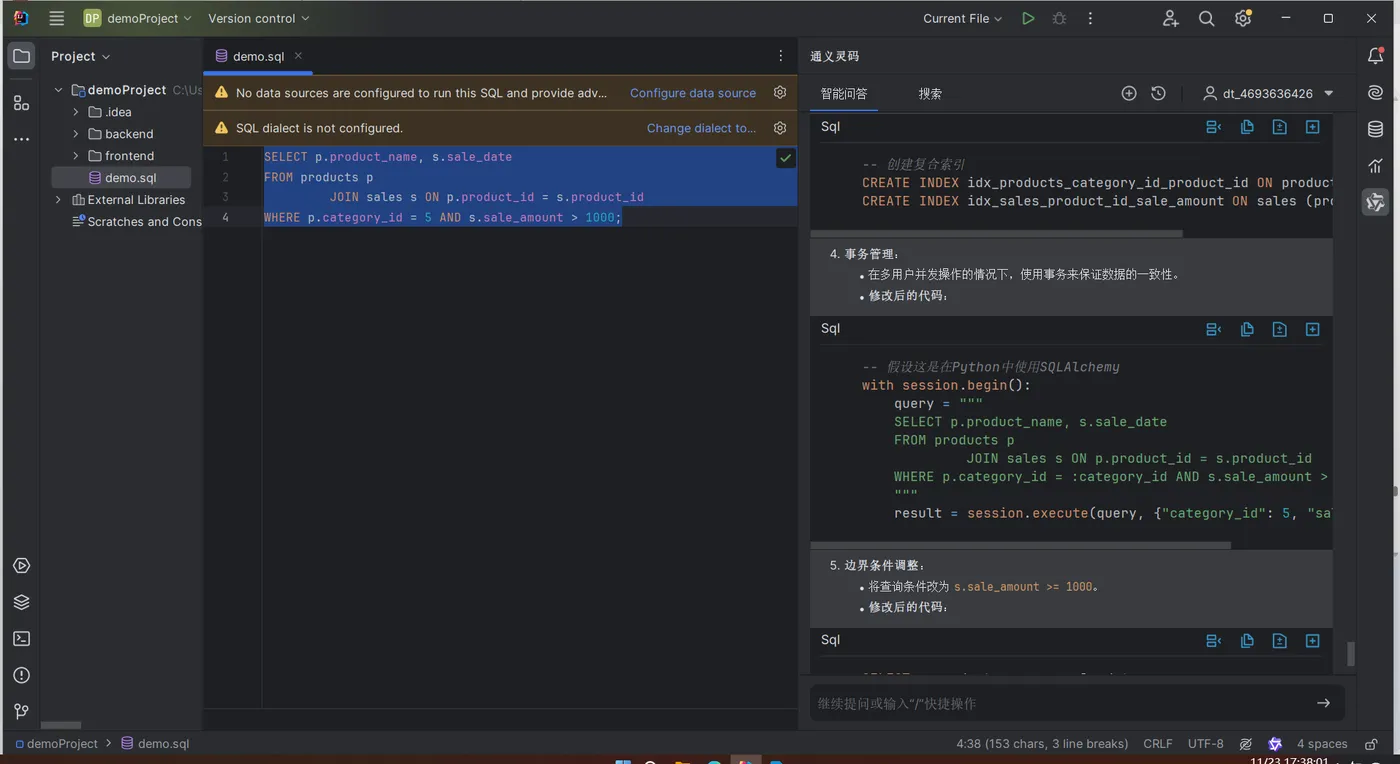Click the JetBrains app logo icon
Screen dimensions: 1400x764
click(x=20, y=18)
